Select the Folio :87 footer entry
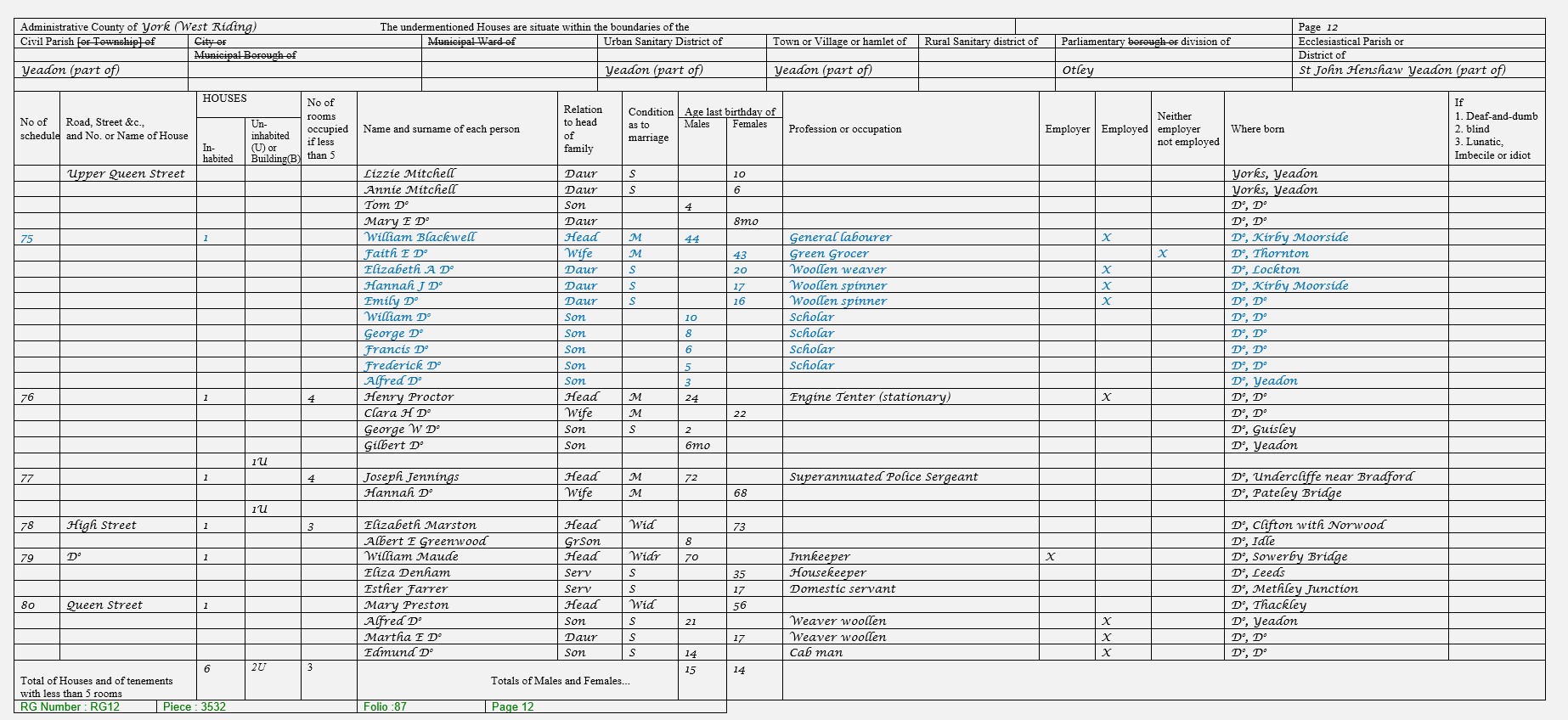This screenshot has width=1568, height=720. 385,706
